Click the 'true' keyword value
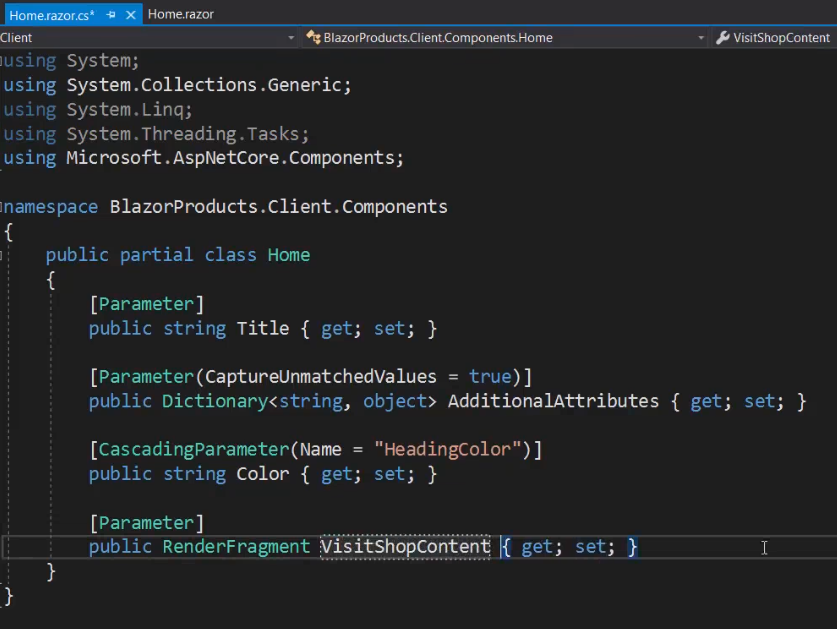This screenshot has width=837, height=629. coord(490,377)
